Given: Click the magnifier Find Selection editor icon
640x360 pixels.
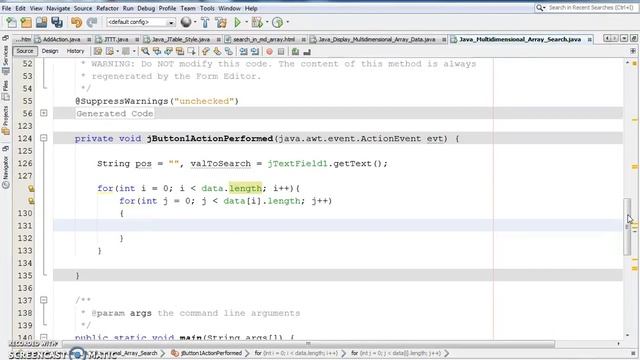Looking at the screenshot, I should pos(145,51).
